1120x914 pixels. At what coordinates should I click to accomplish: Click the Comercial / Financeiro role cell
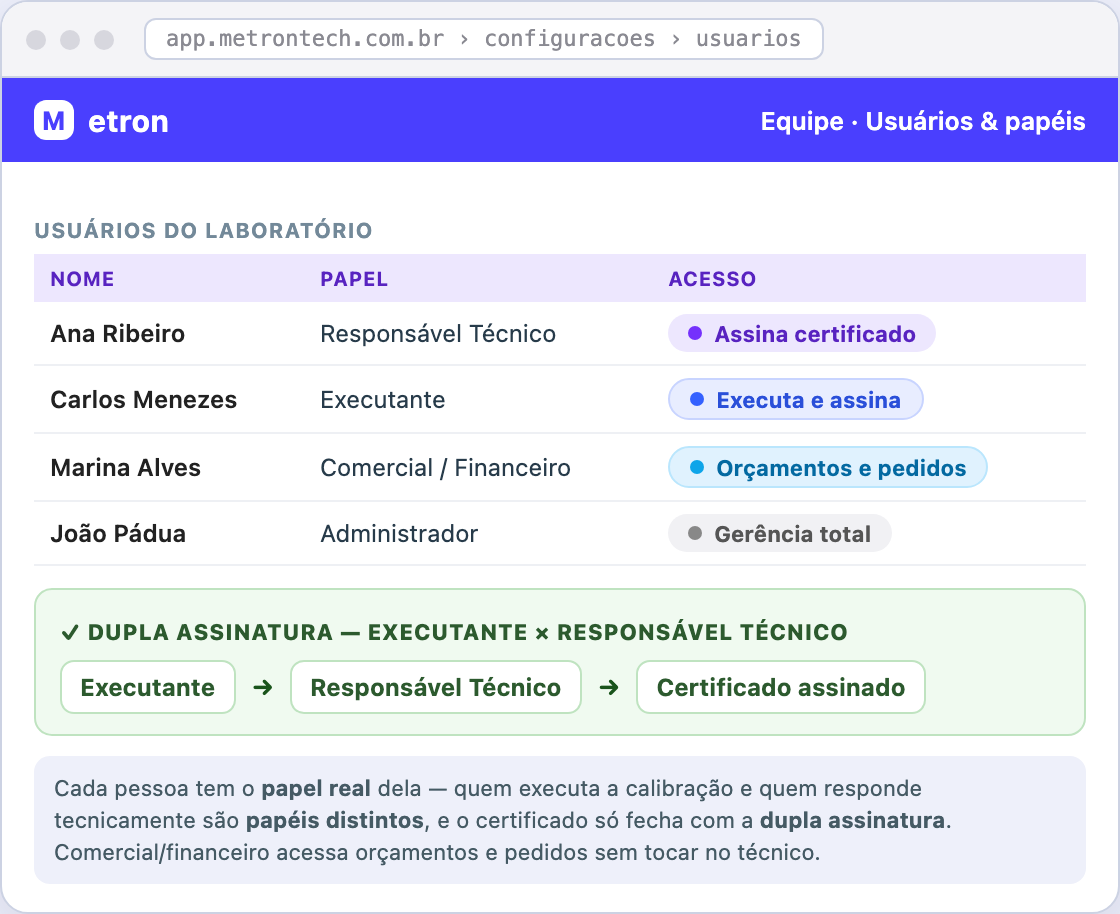[446, 468]
